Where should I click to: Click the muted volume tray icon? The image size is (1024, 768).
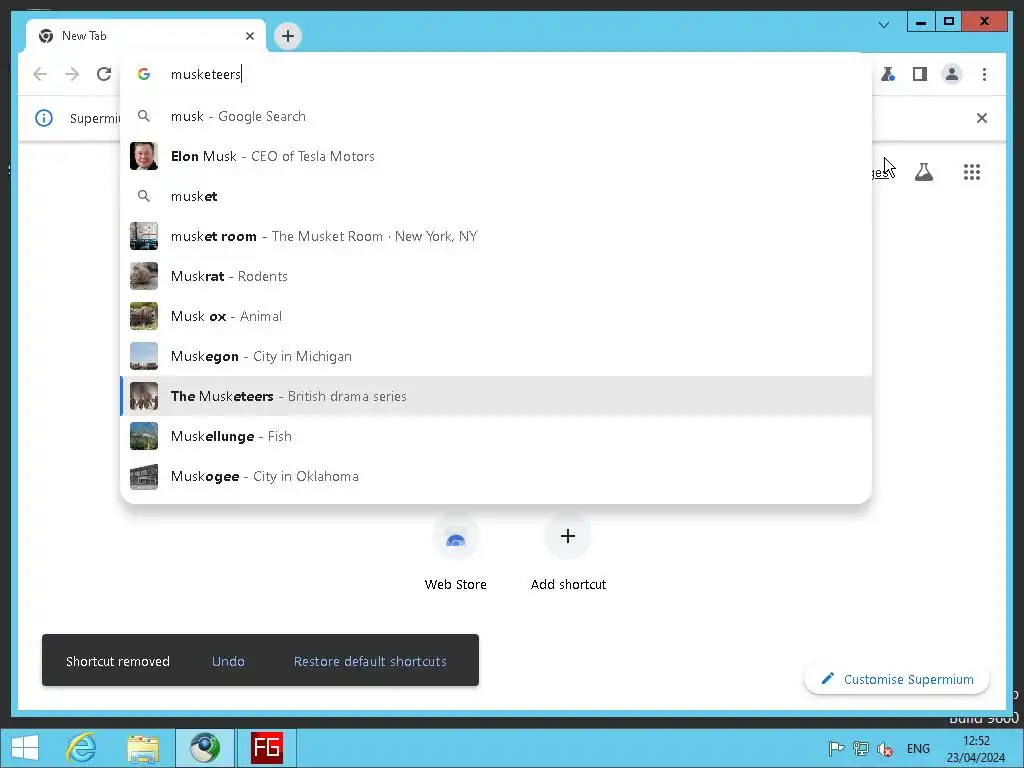(x=886, y=748)
